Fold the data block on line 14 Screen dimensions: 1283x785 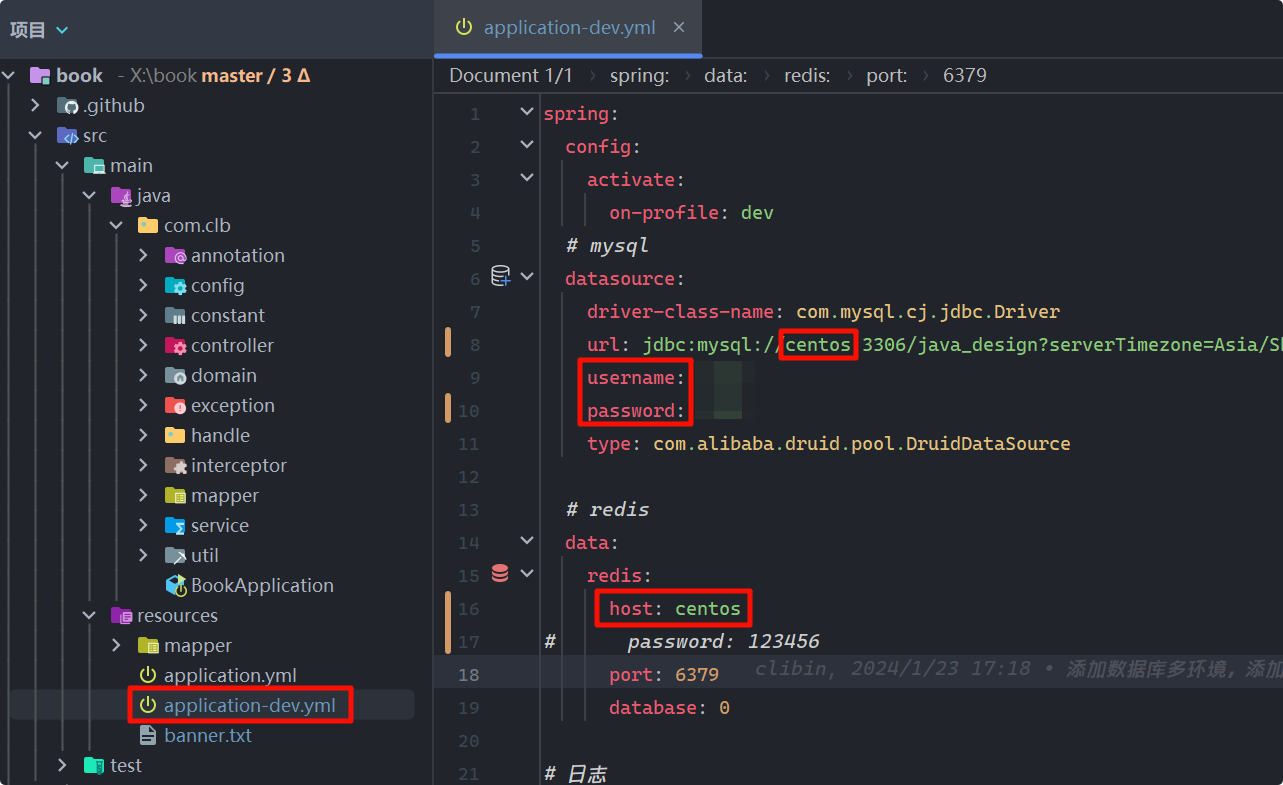527,542
